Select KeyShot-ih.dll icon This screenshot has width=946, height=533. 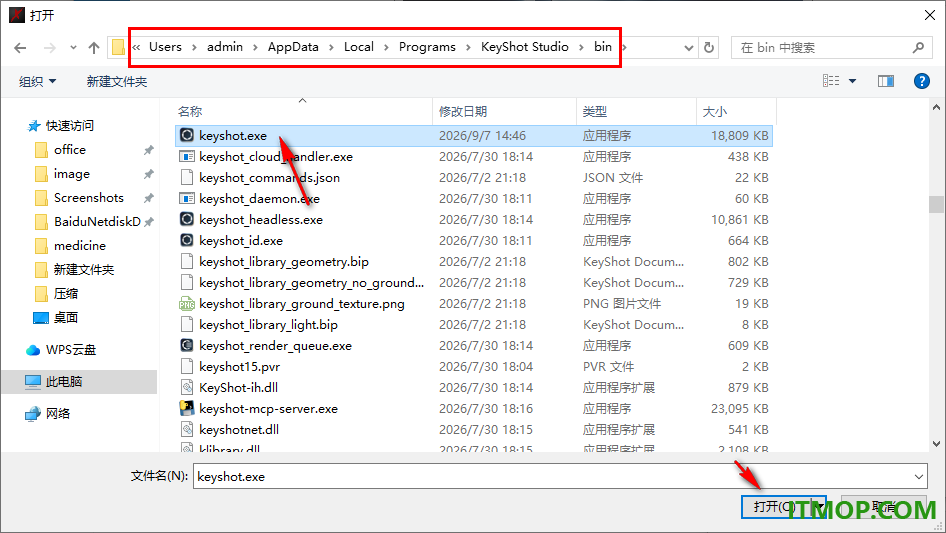coord(187,388)
